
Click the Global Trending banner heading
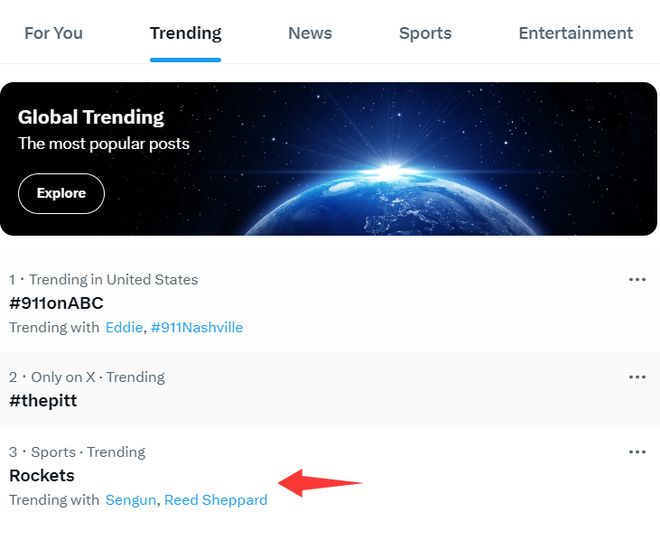point(91,117)
